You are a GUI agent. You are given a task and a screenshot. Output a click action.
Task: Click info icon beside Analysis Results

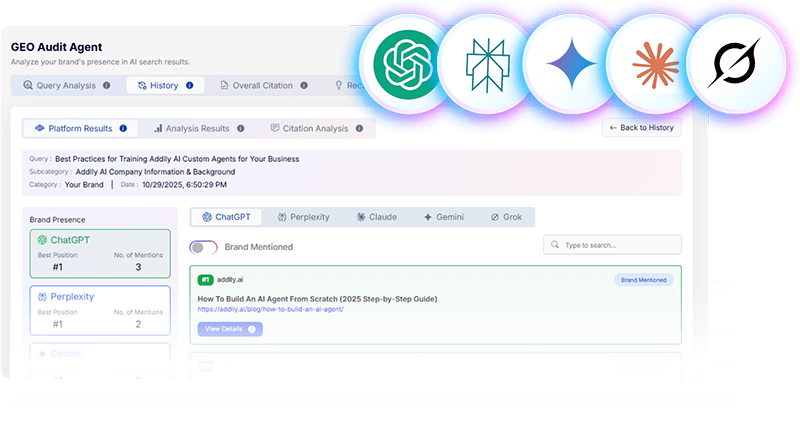241,129
